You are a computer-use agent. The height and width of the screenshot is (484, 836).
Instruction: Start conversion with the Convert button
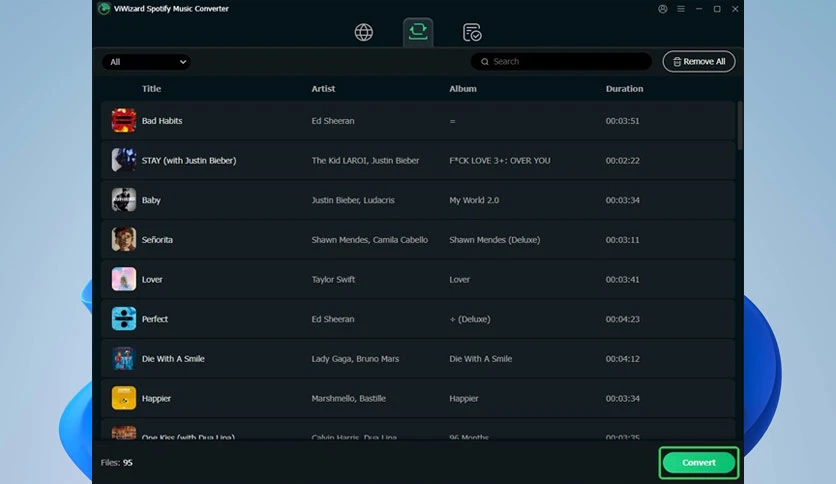698,463
